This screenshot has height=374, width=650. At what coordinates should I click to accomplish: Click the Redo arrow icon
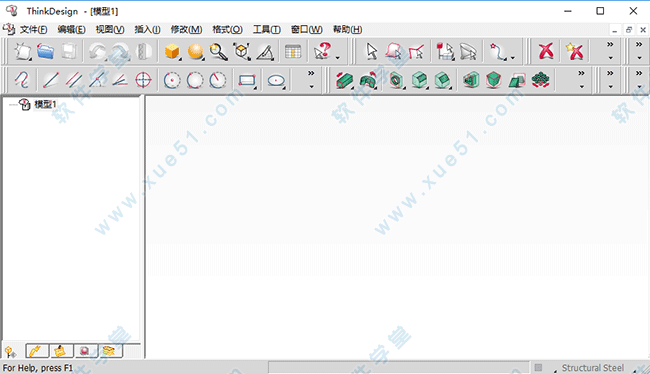[x=121, y=51]
